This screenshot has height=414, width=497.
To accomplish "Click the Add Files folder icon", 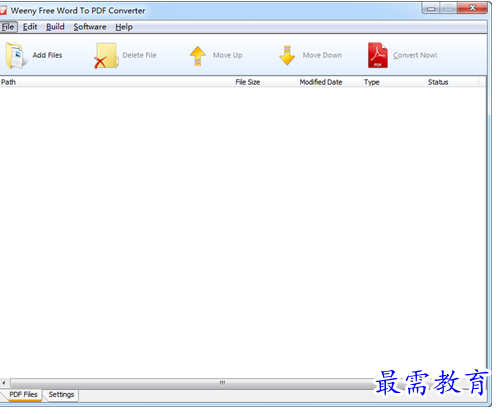I will [x=16, y=56].
